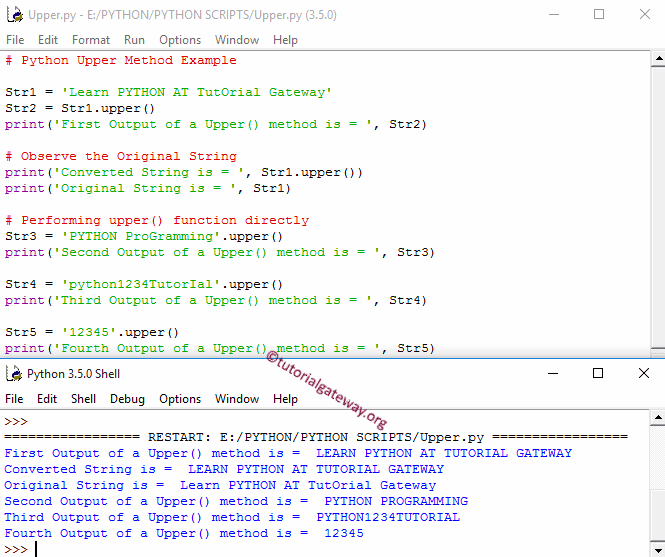
Task: Open File menu in Python Shell window
Action: [x=14, y=399]
